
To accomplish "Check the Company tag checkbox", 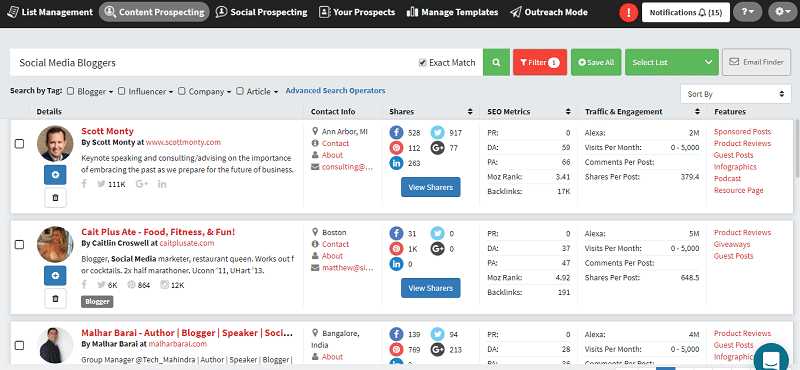I will click(182, 91).
